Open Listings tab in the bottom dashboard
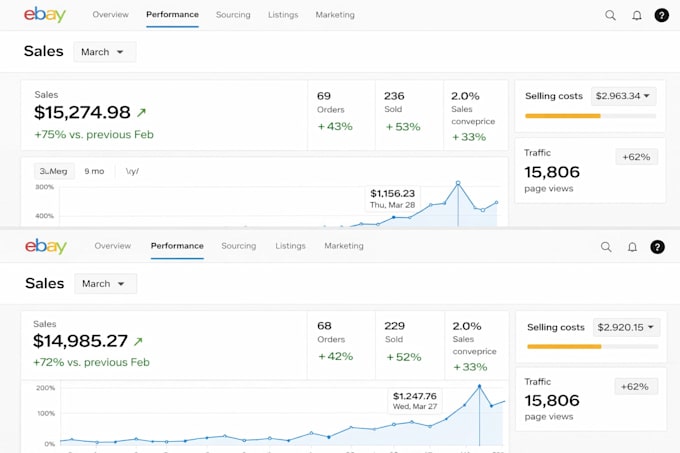 pyautogui.click(x=290, y=246)
